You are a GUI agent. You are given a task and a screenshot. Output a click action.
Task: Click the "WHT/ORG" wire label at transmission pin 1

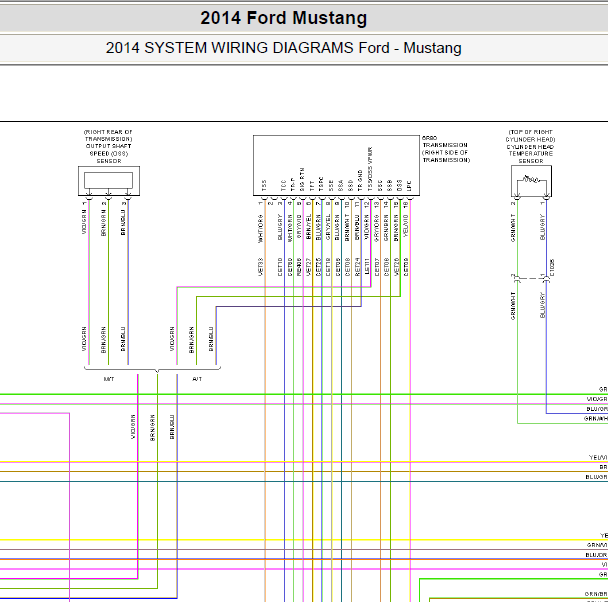(x=261, y=229)
